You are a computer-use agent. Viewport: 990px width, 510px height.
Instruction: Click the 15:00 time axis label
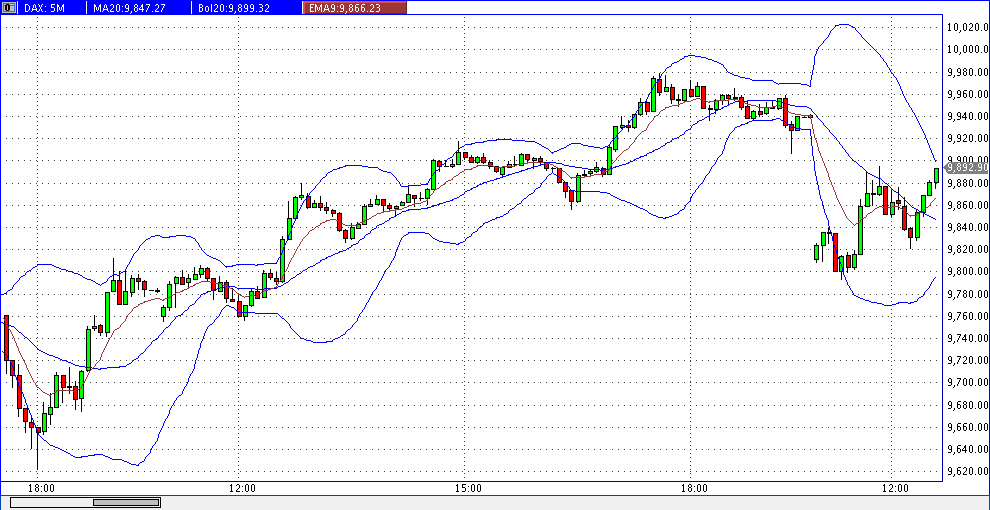click(469, 488)
